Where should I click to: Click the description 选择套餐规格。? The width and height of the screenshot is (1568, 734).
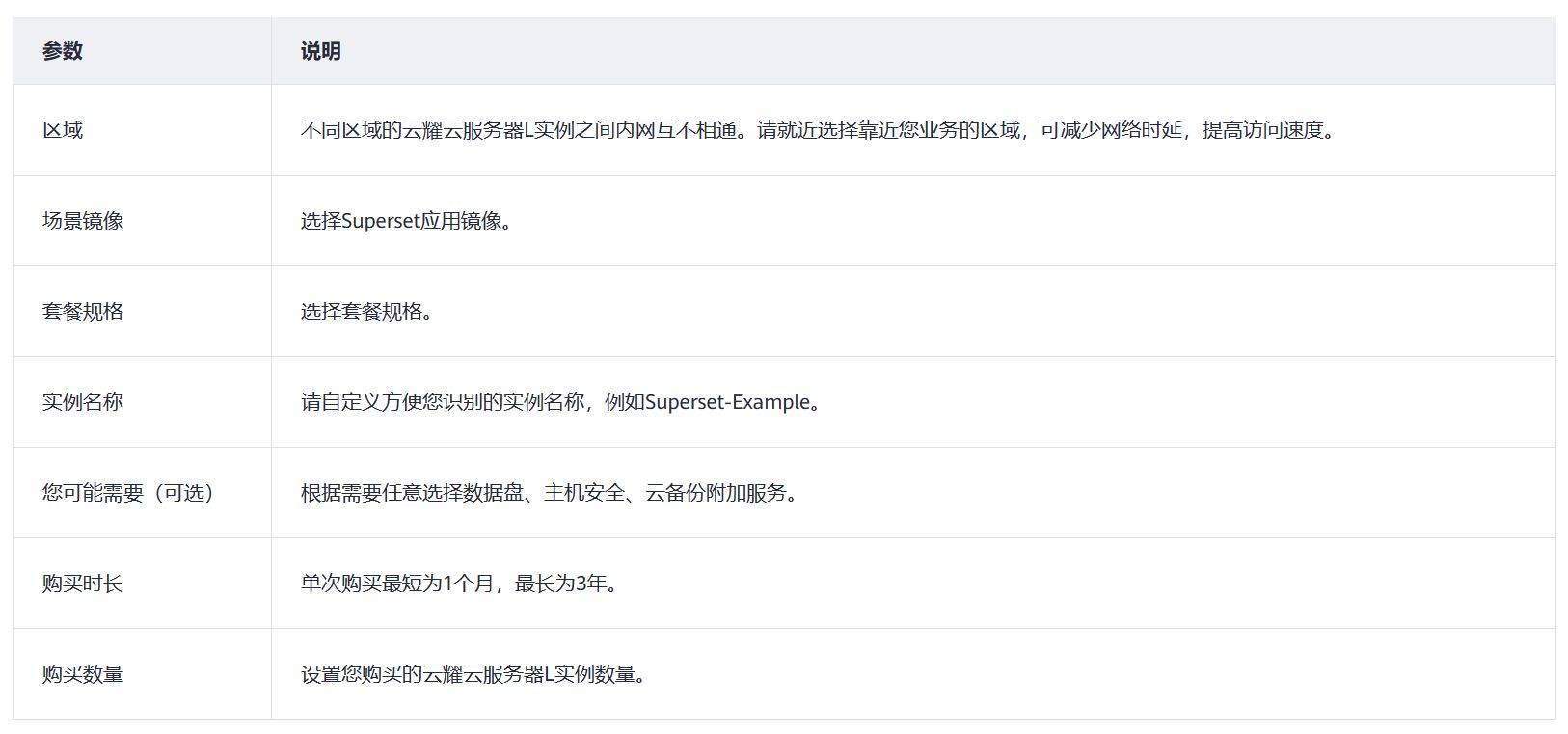[369, 312]
